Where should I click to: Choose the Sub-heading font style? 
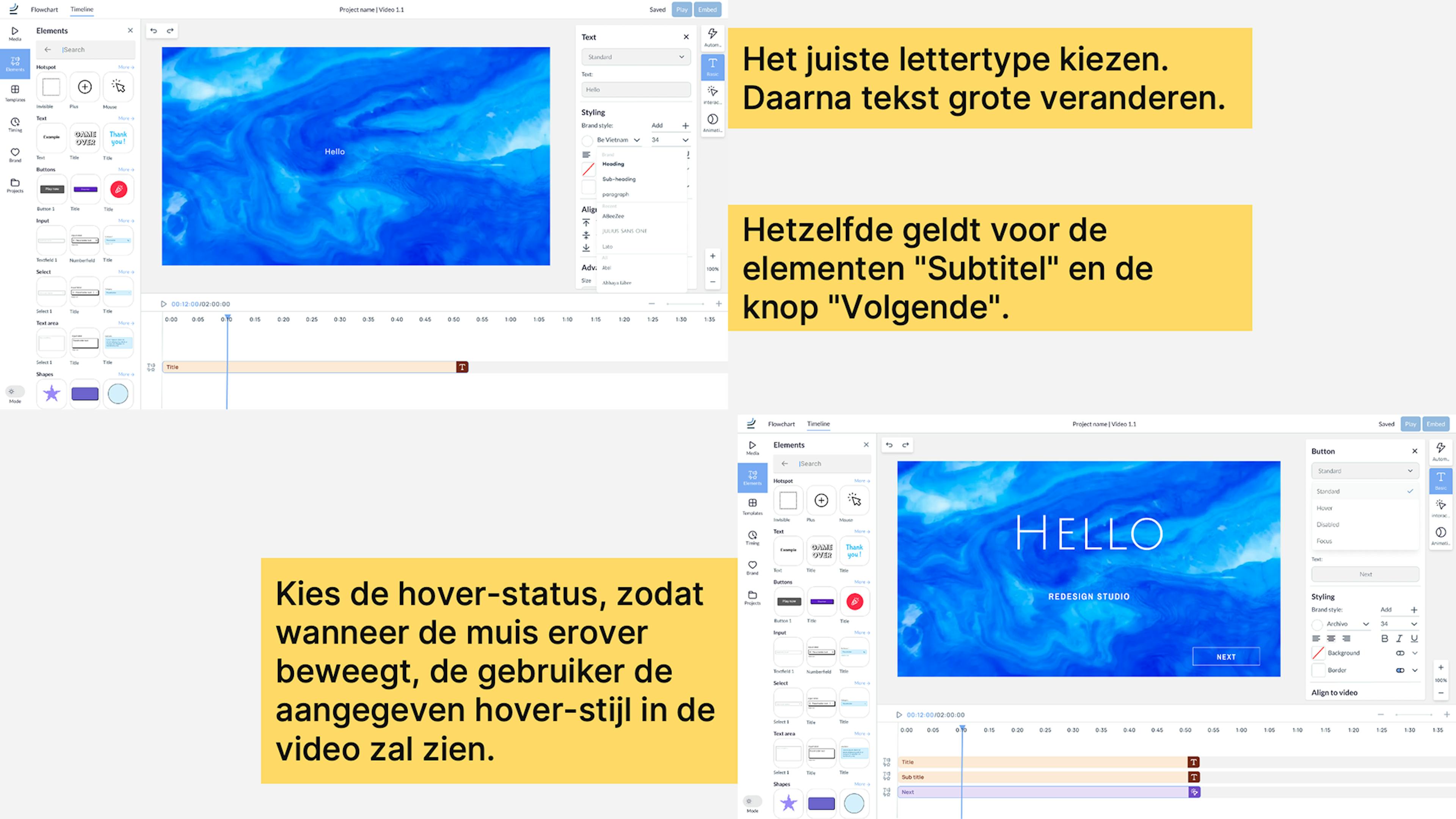(x=619, y=179)
